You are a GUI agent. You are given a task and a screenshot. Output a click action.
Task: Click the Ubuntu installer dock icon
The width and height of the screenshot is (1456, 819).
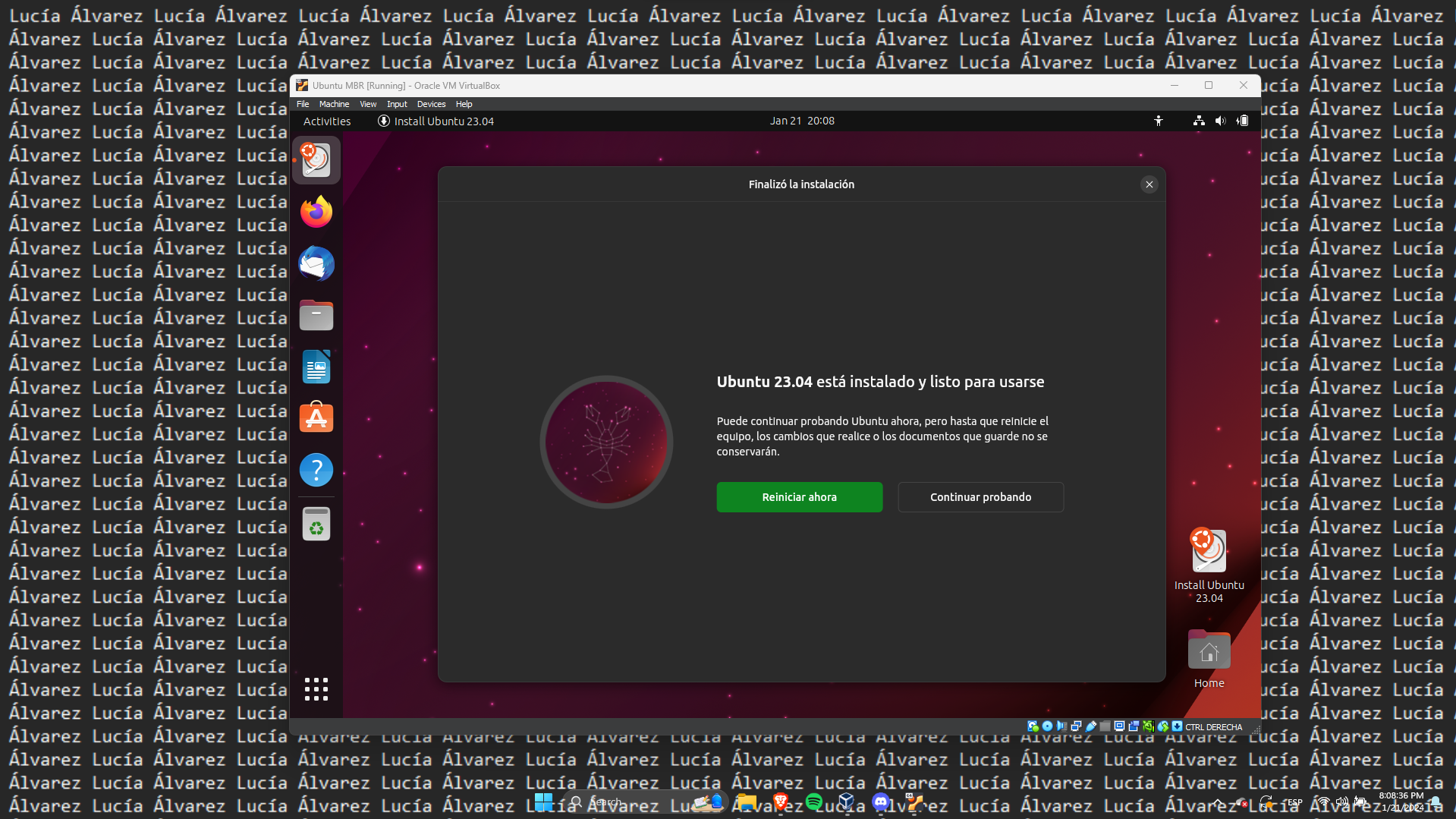[316, 160]
